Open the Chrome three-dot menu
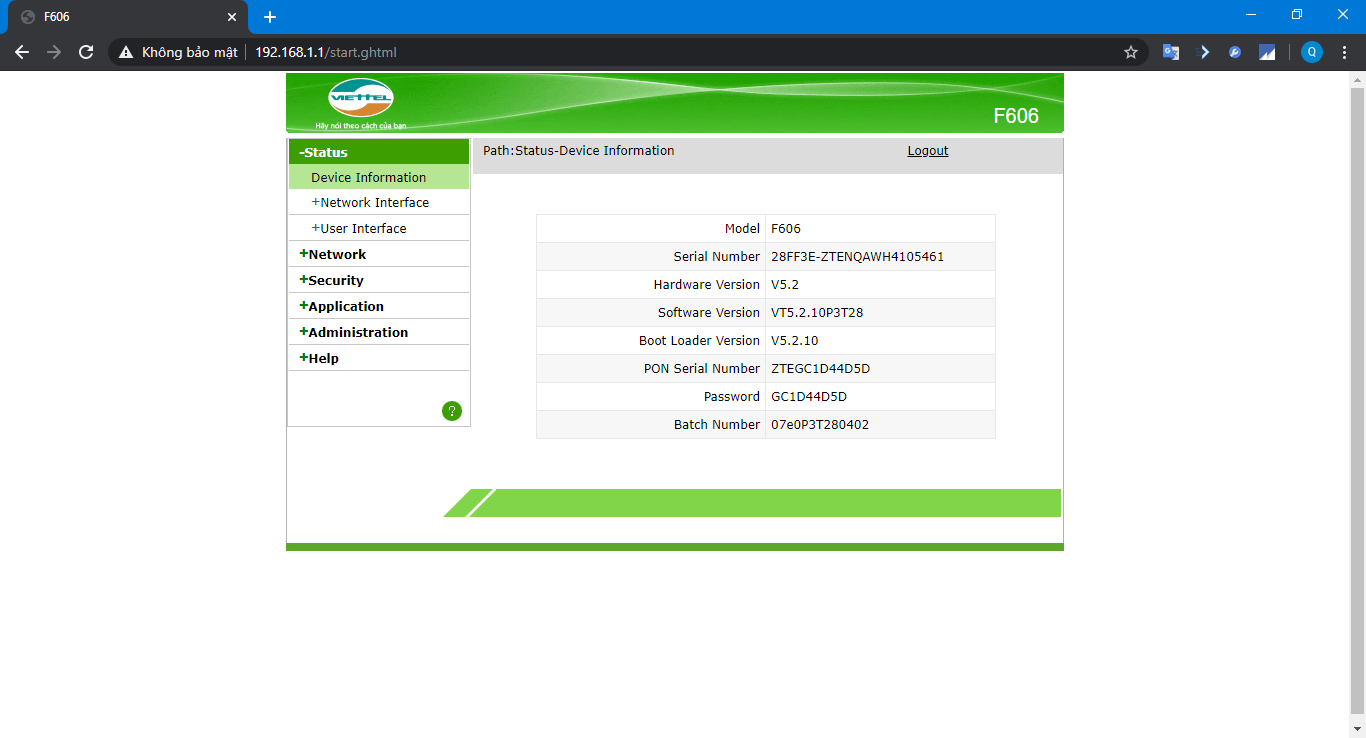The image size is (1366, 738). click(x=1344, y=52)
